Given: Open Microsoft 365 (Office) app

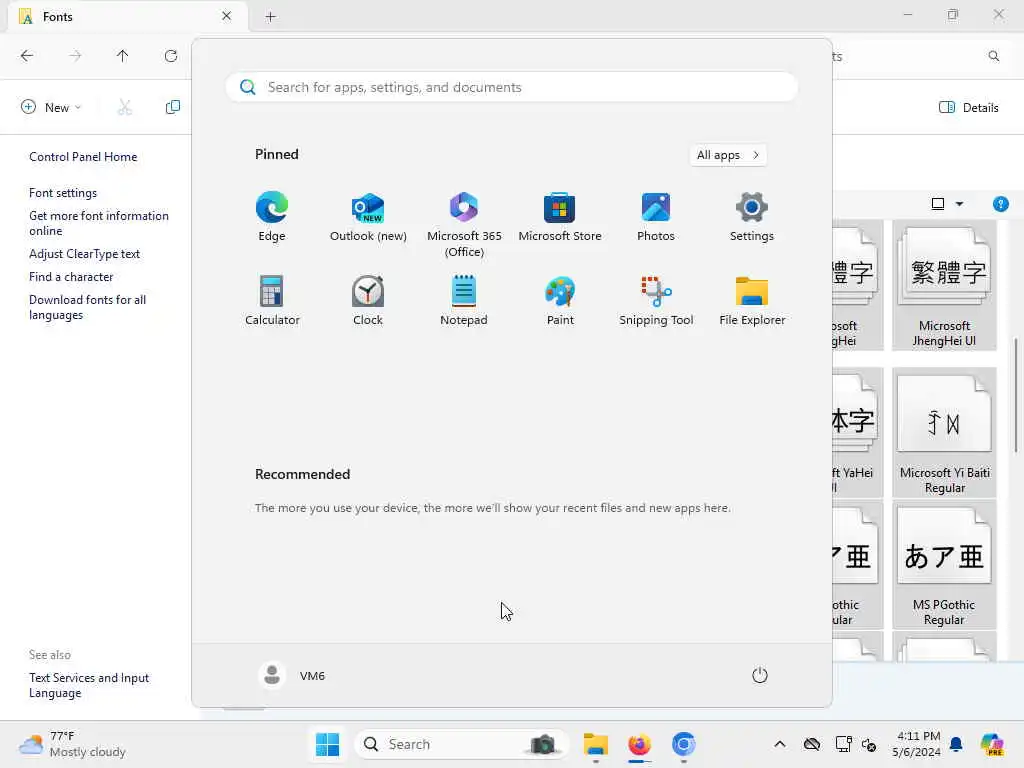Looking at the screenshot, I should pyautogui.click(x=464, y=225).
